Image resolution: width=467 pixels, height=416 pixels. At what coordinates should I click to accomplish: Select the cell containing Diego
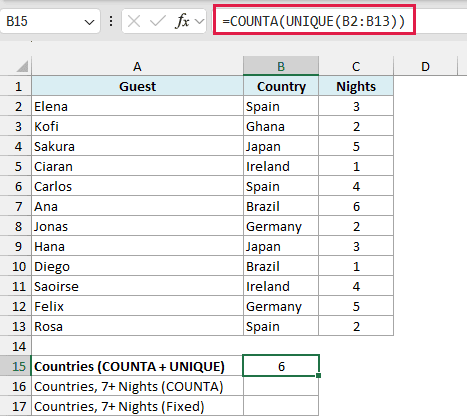pyautogui.click(x=137, y=266)
